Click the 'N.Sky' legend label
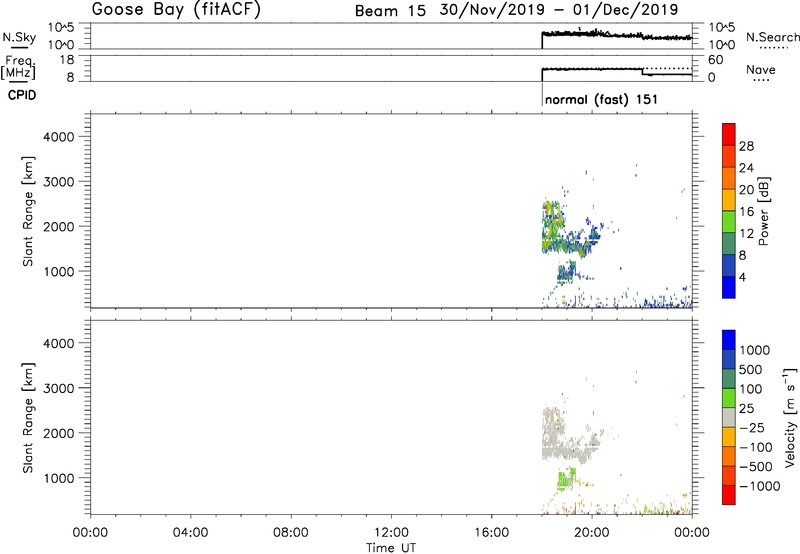 (19, 37)
